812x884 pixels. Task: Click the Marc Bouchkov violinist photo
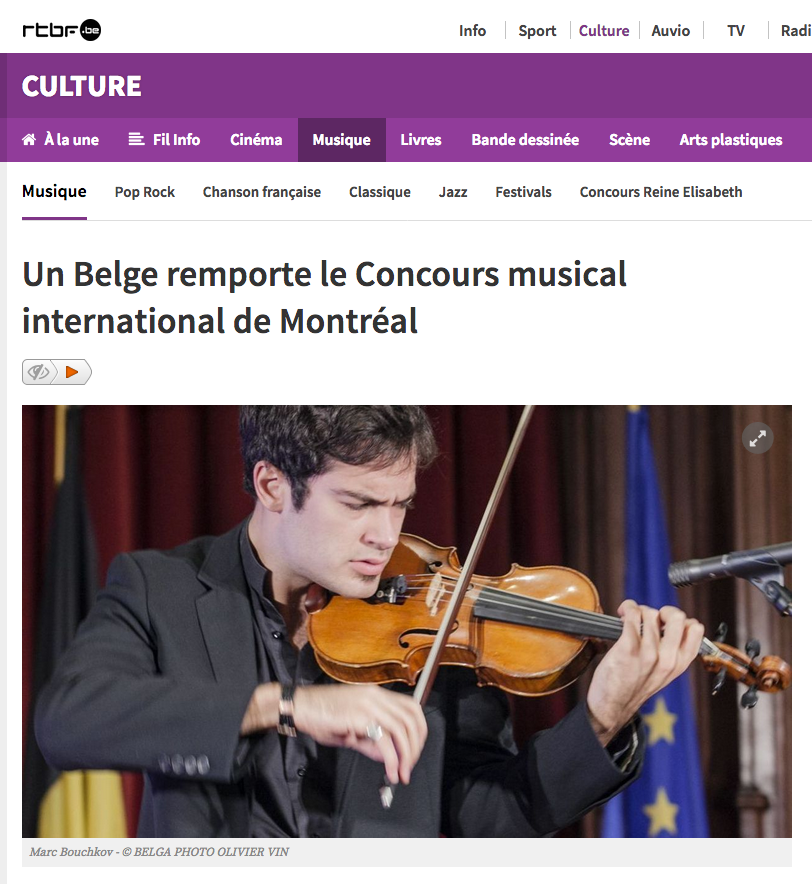click(407, 621)
